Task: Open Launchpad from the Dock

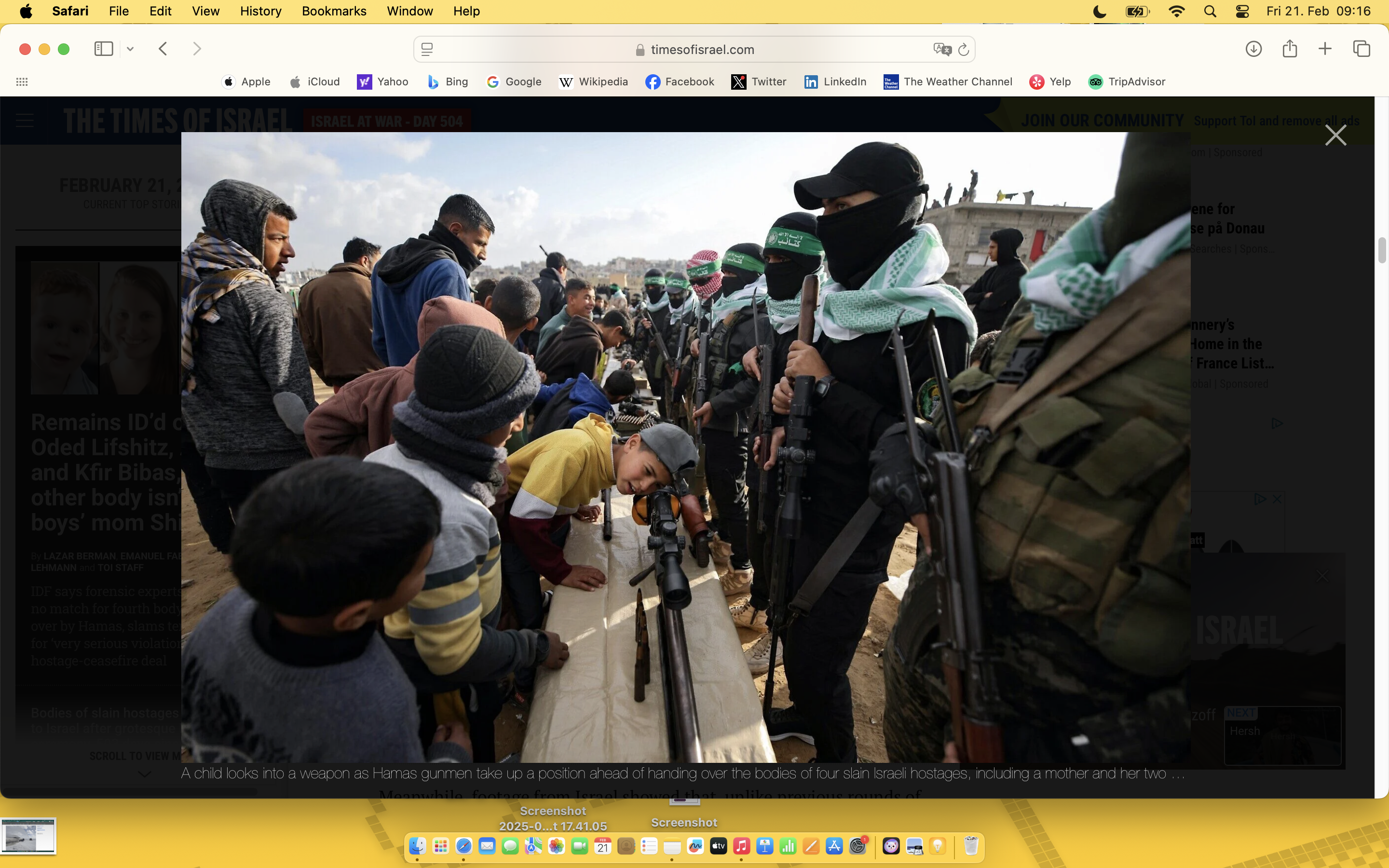Action: 441,846
